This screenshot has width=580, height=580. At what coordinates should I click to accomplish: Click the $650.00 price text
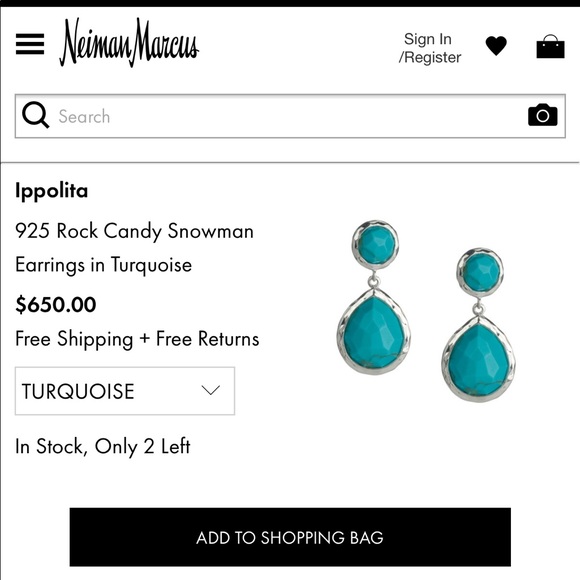point(56,305)
